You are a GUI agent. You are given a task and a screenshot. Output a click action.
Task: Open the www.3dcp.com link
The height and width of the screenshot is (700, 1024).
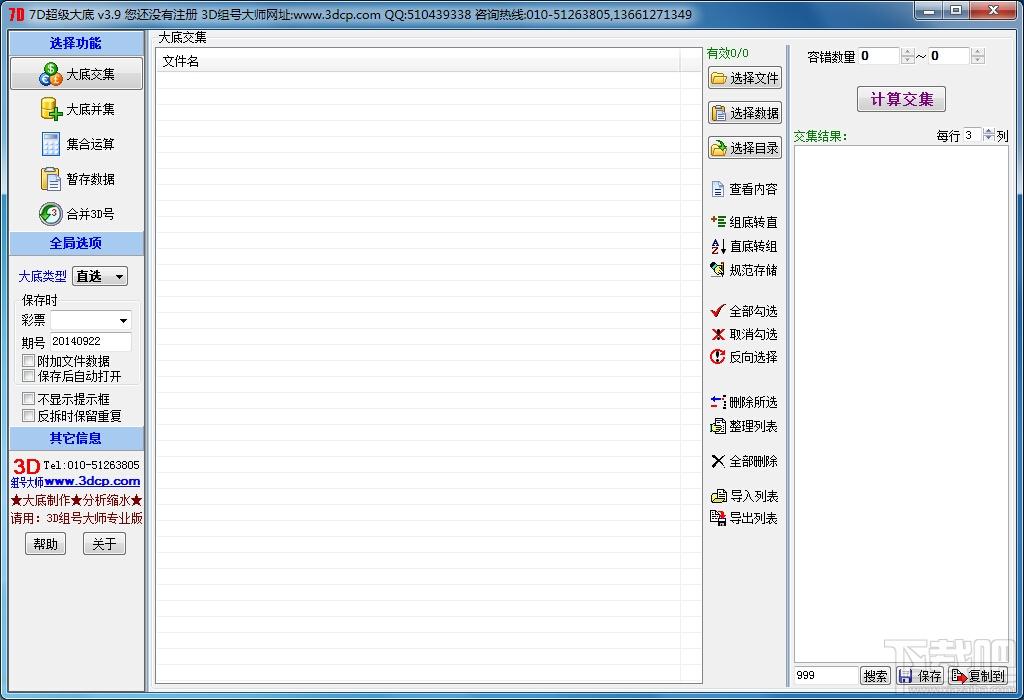click(x=92, y=481)
